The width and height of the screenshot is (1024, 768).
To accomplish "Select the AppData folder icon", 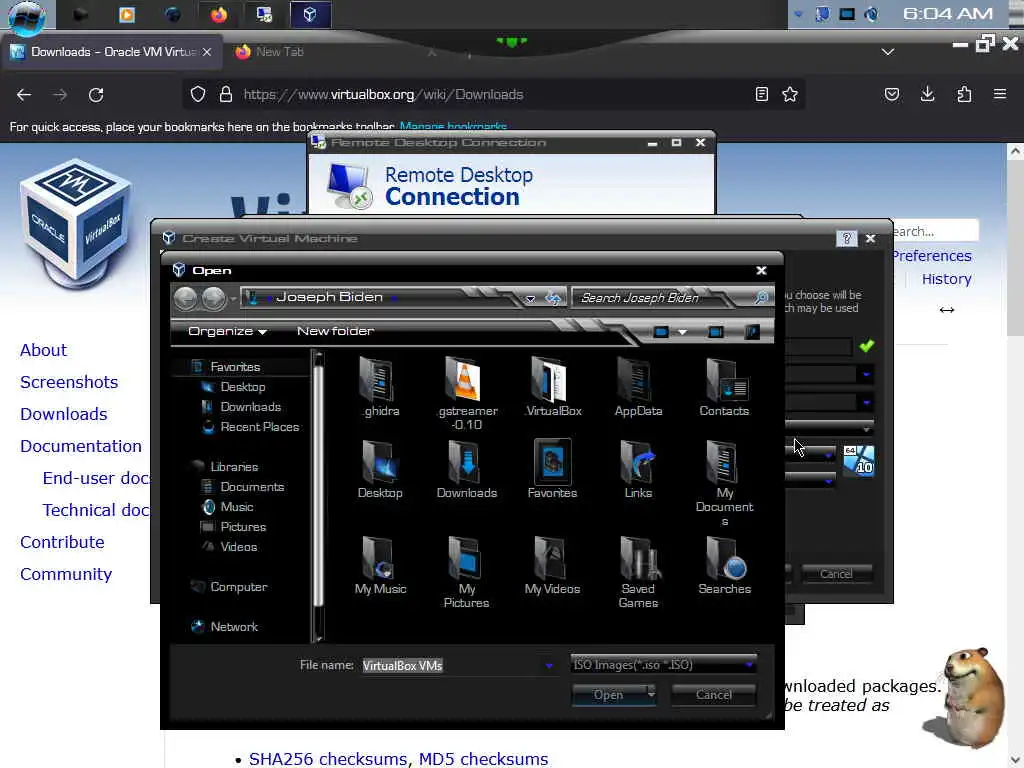I will [638, 387].
